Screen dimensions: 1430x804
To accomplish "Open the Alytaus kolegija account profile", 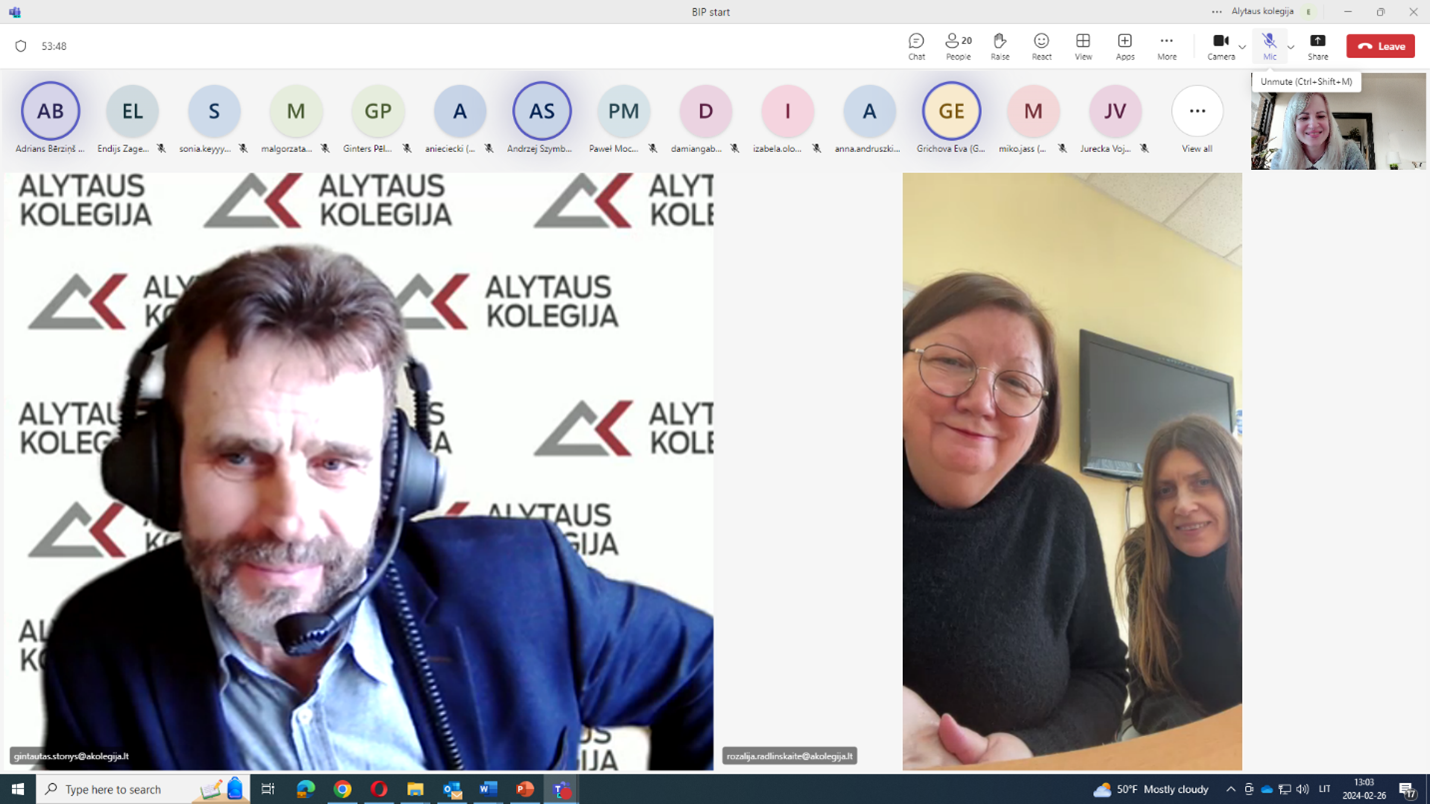I will [1272, 12].
